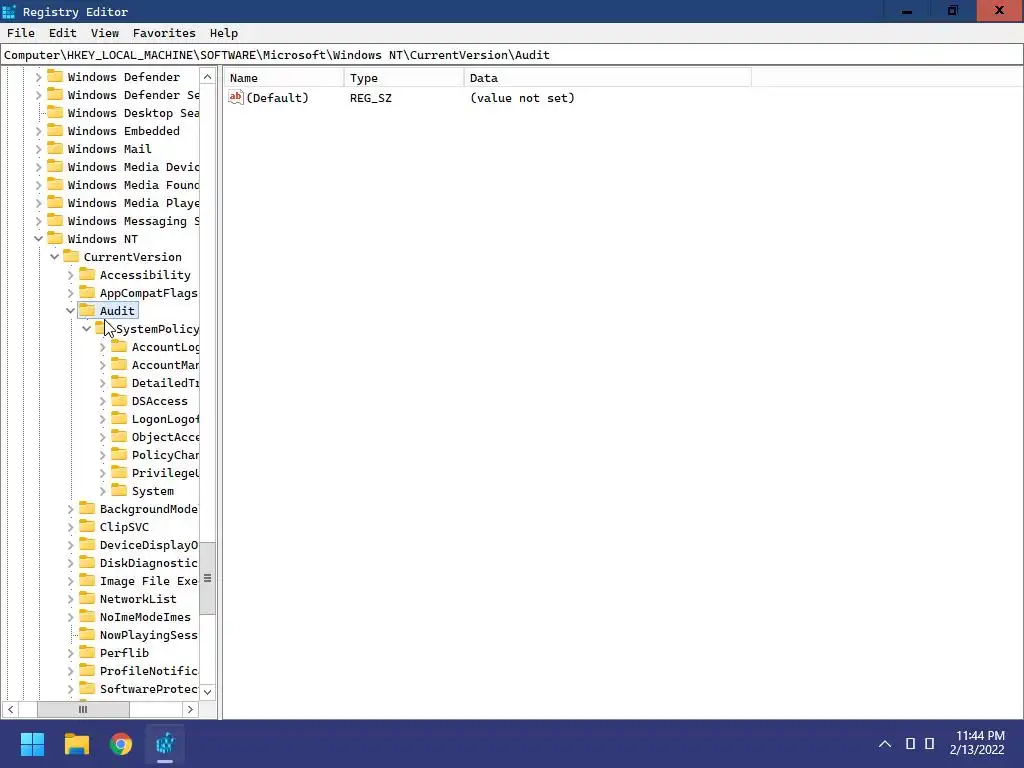Select the Windows Embedded folder icon
This screenshot has height=768, width=1024.
(x=56, y=131)
